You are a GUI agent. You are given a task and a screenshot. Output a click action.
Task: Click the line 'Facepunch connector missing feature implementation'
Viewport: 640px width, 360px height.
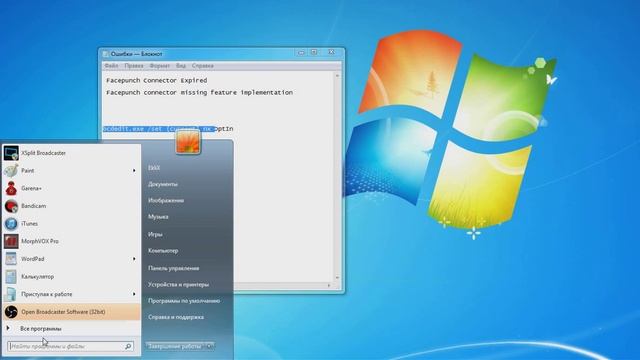point(200,93)
